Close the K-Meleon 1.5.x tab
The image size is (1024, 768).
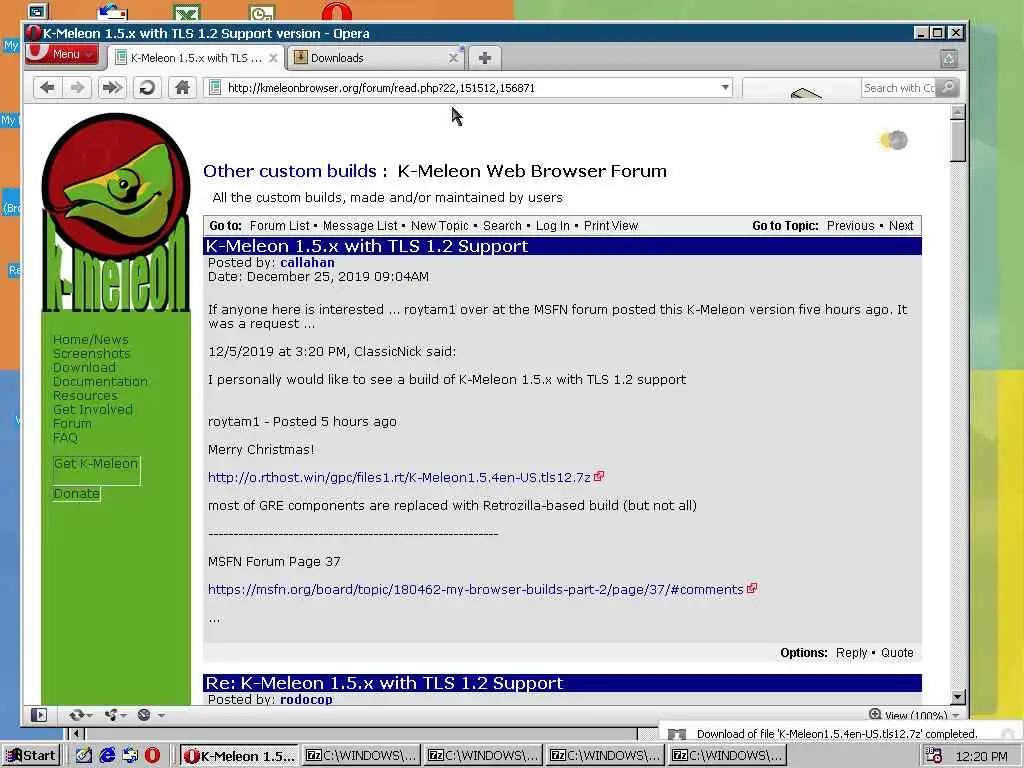[274, 58]
